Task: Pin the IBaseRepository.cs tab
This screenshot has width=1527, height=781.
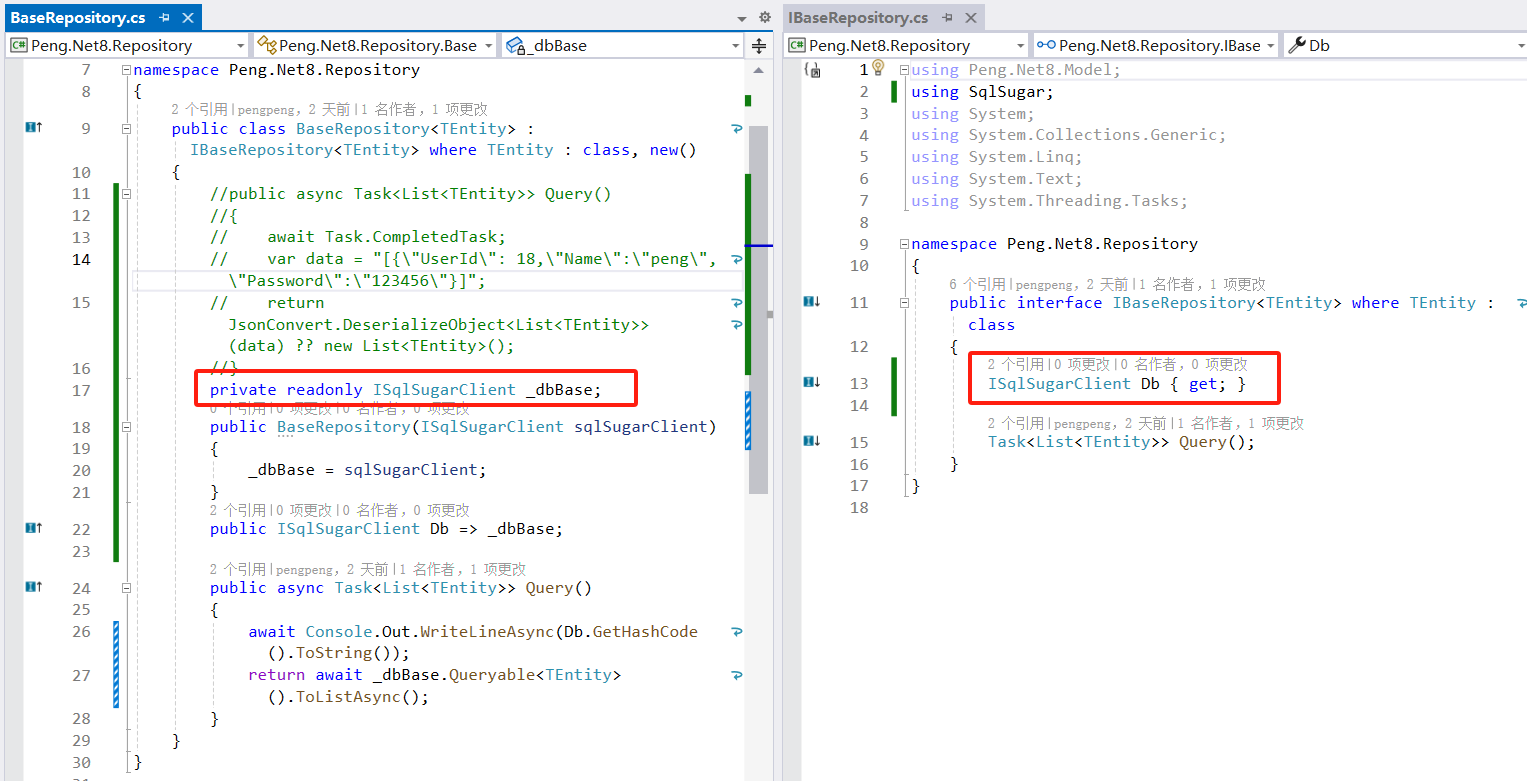Action: tap(946, 18)
